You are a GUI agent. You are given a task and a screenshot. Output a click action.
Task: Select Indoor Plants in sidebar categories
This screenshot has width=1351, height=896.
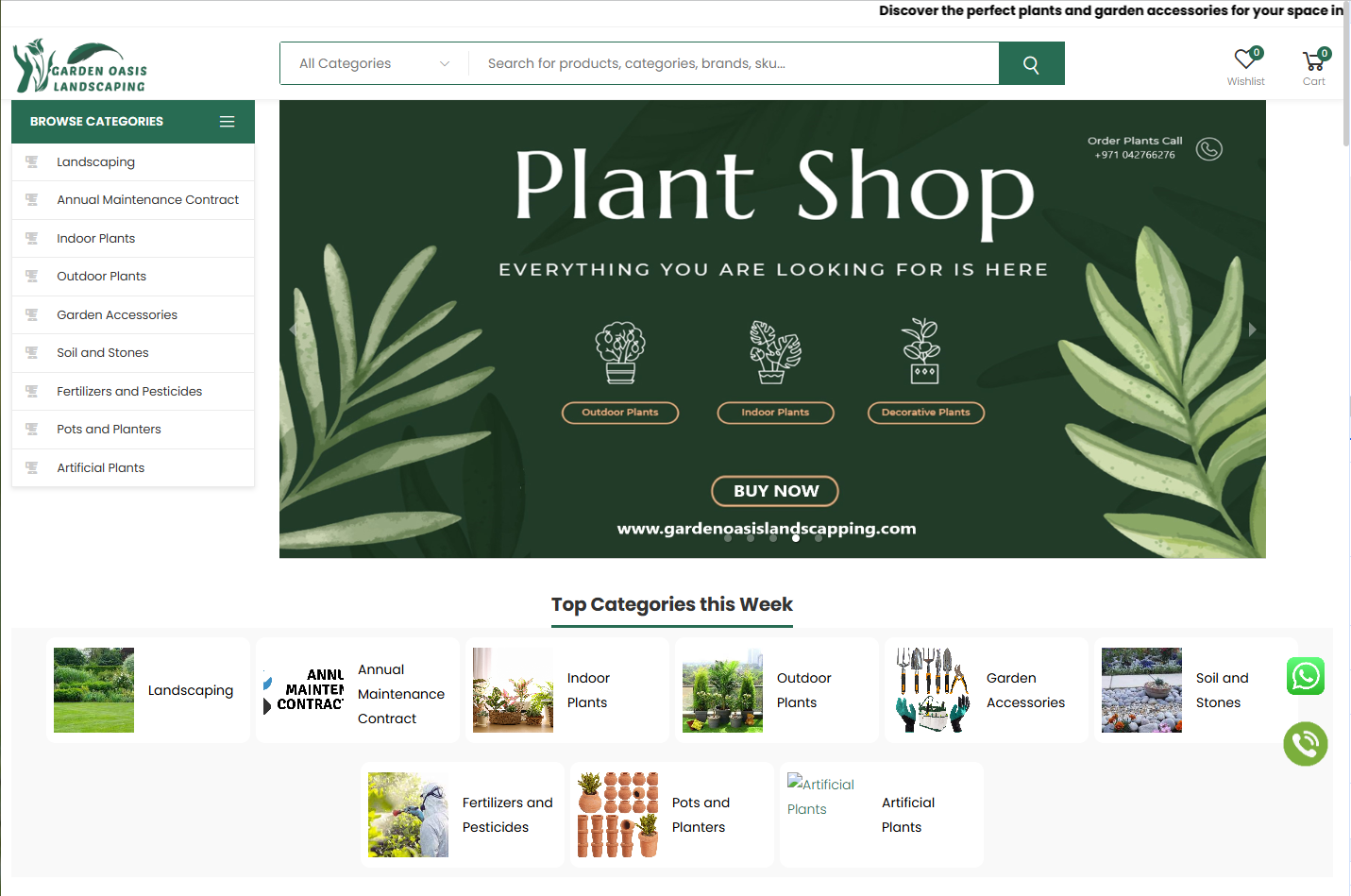(95, 239)
